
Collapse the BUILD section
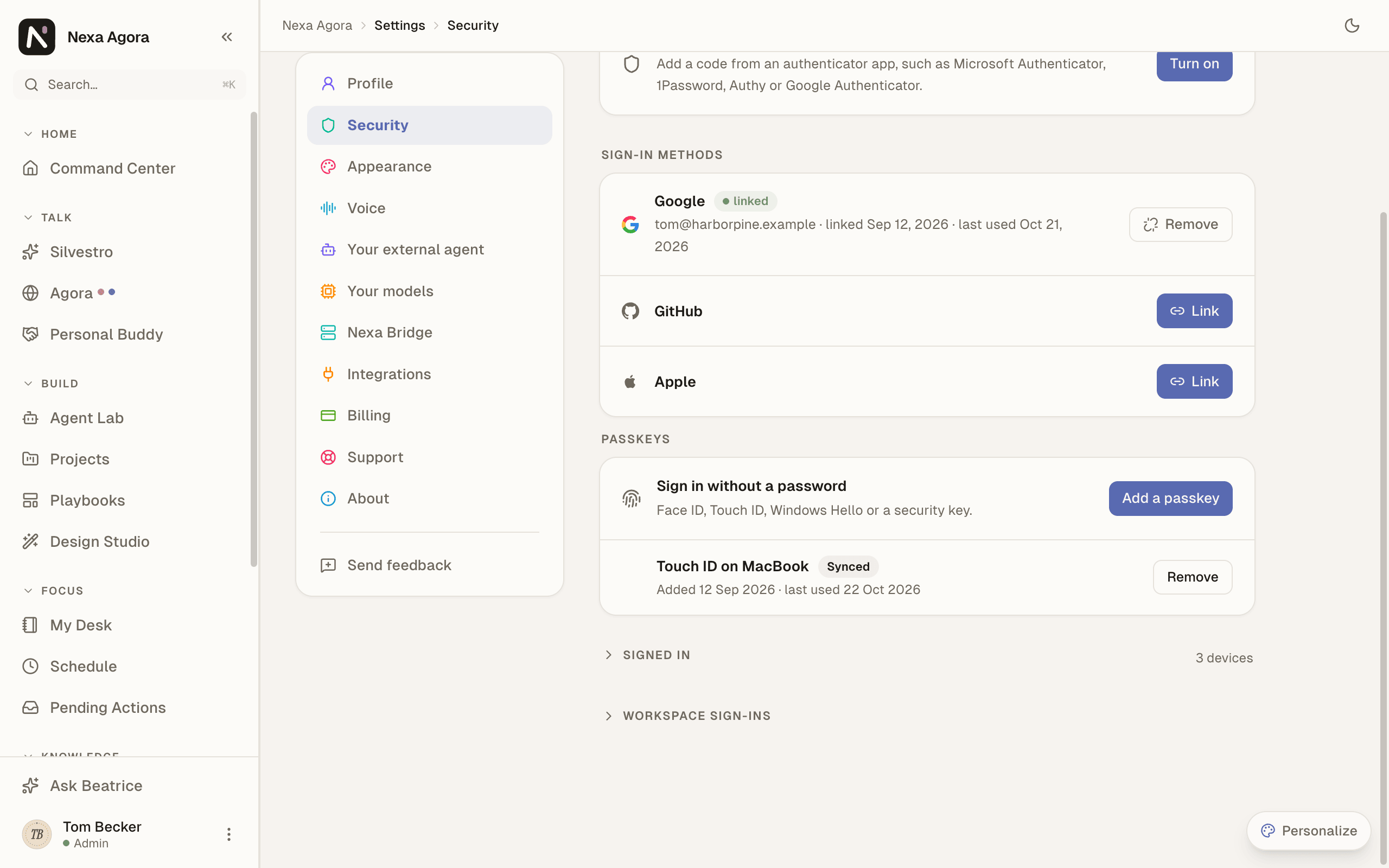[52, 384]
